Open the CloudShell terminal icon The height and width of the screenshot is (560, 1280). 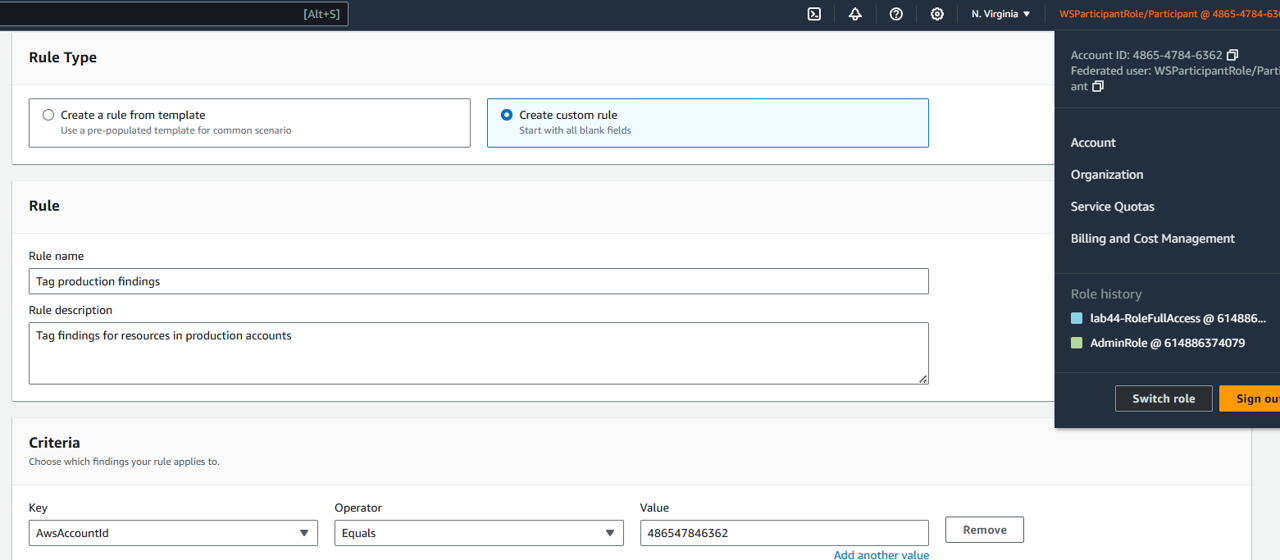click(x=814, y=14)
